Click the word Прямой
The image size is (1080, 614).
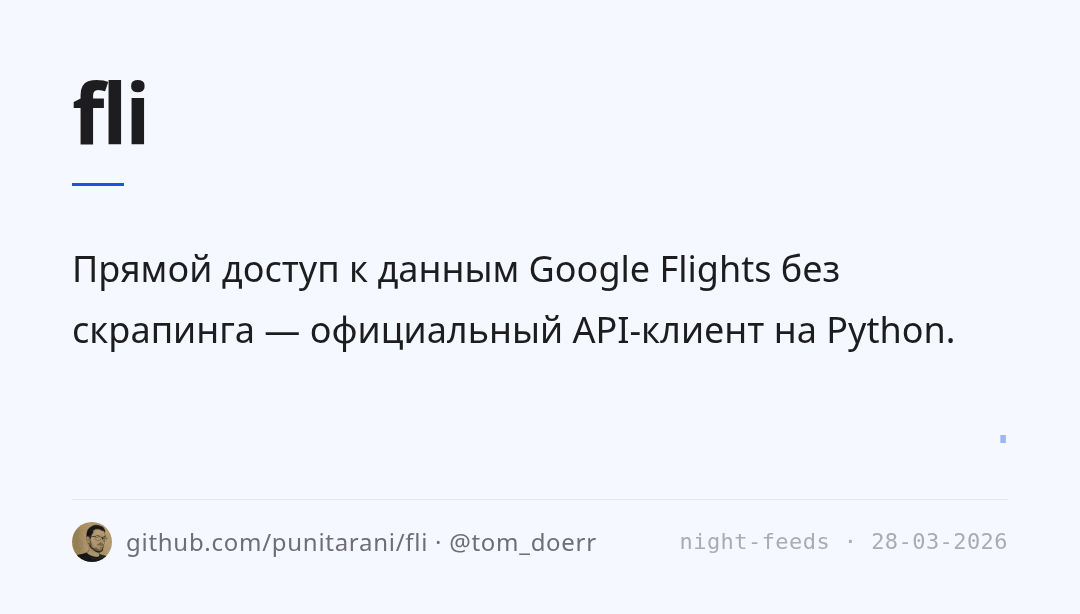(x=142, y=270)
